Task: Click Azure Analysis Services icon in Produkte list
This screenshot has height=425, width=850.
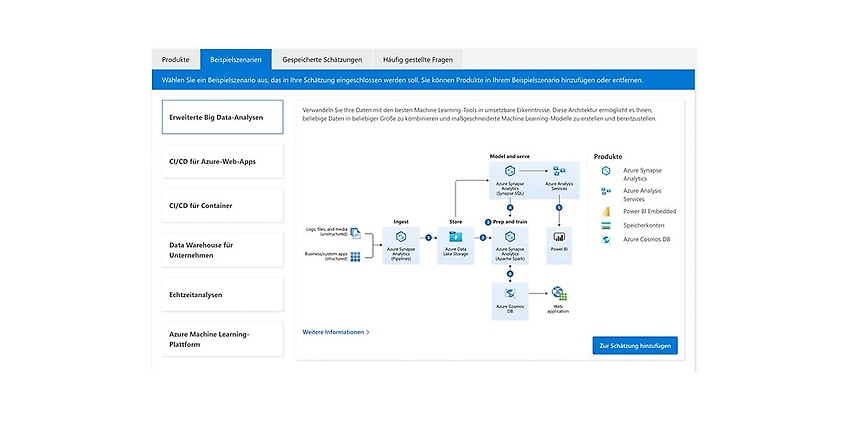Action: pyautogui.click(x=606, y=191)
